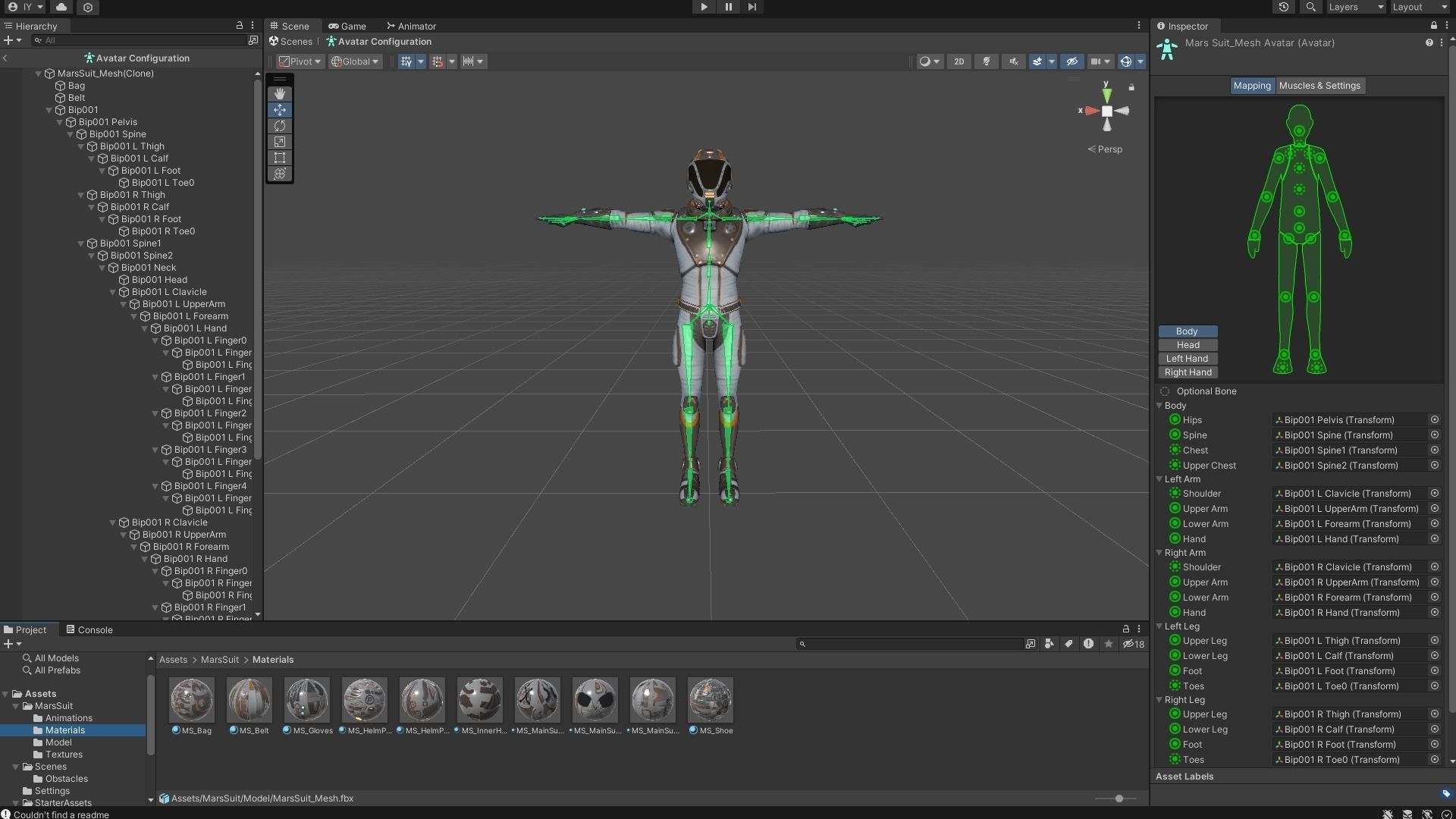The image size is (1456, 819).
Task: Click the Left Hand button
Action: point(1187,359)
